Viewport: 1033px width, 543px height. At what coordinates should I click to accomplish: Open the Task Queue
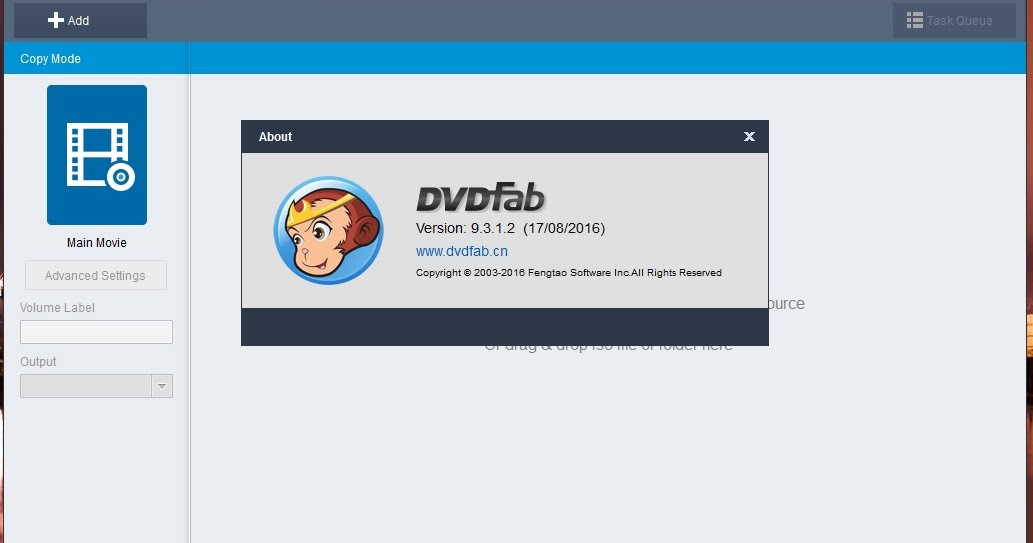[954, 20]
